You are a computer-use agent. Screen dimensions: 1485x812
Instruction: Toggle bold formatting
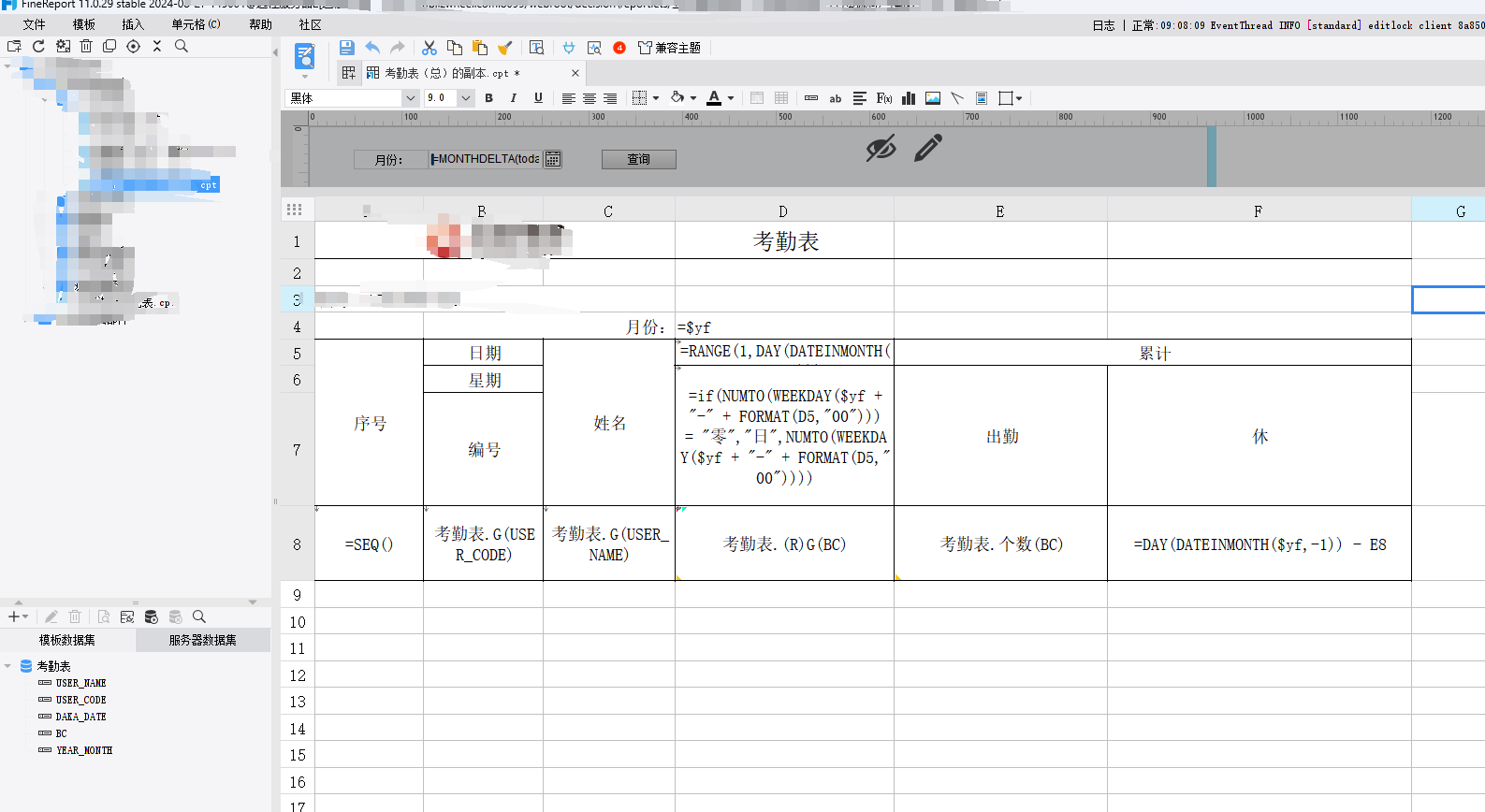[488, 98]
